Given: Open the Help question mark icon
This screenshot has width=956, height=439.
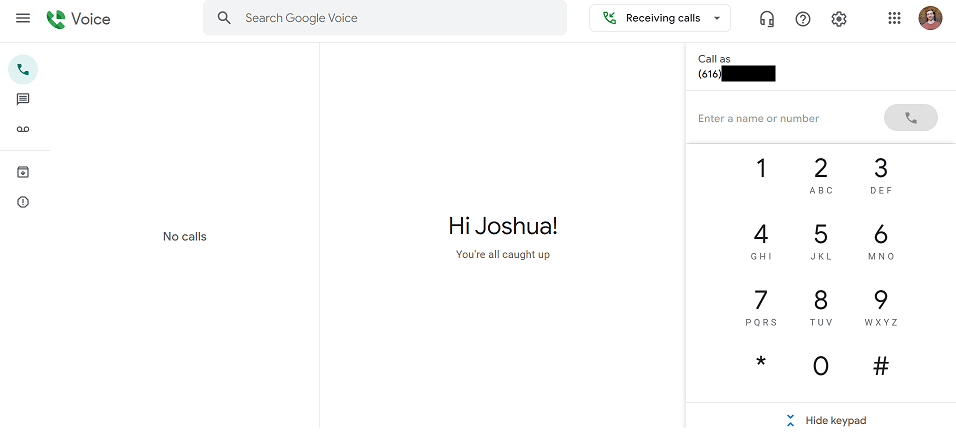Looking at the screenshot, I should click(803, 19).
